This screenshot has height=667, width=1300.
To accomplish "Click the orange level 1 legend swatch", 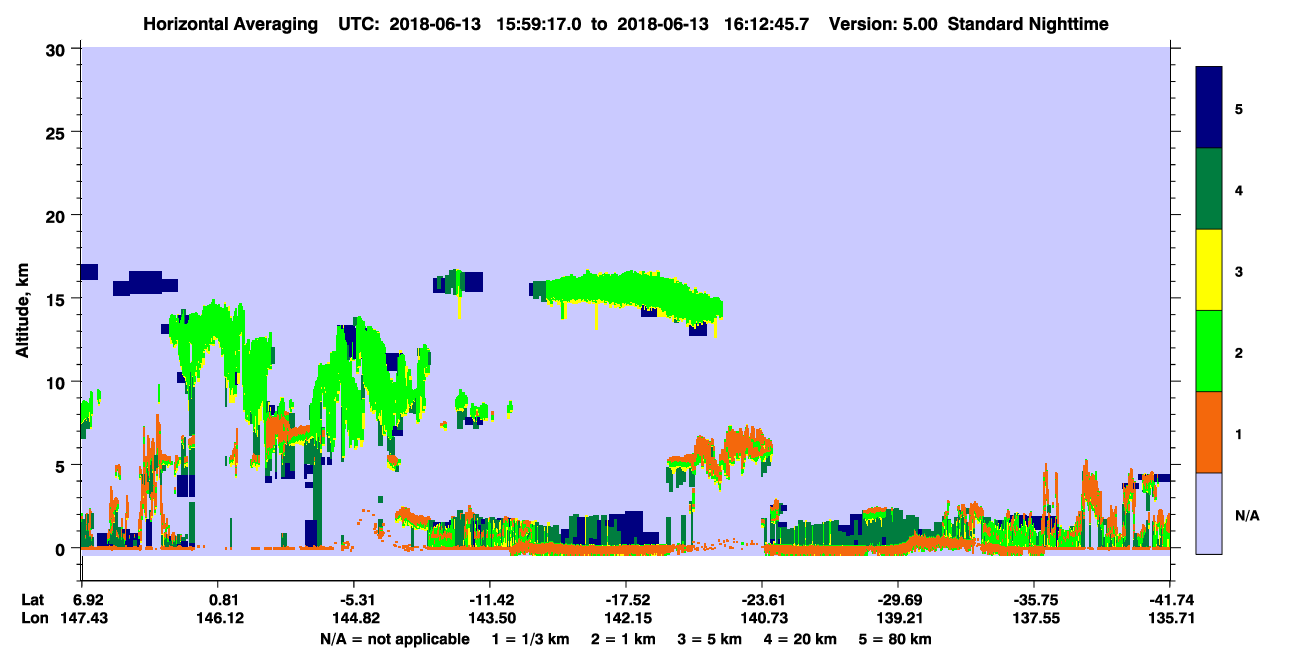I will pyautogui.click(x=1209, y=432).
